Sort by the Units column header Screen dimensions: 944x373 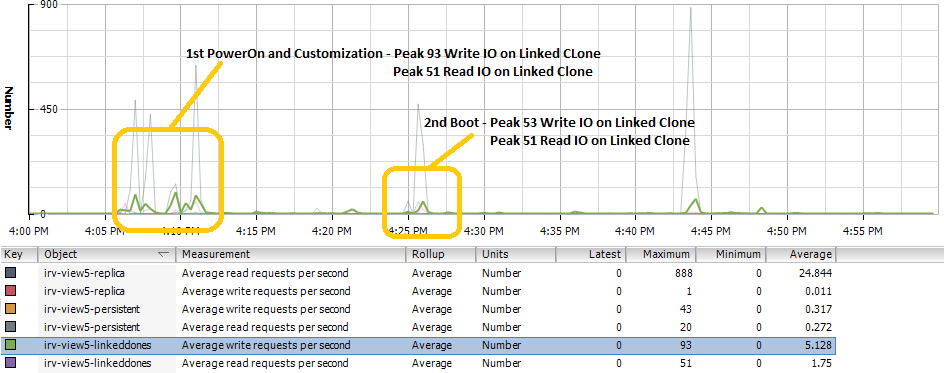click(515, 254)
